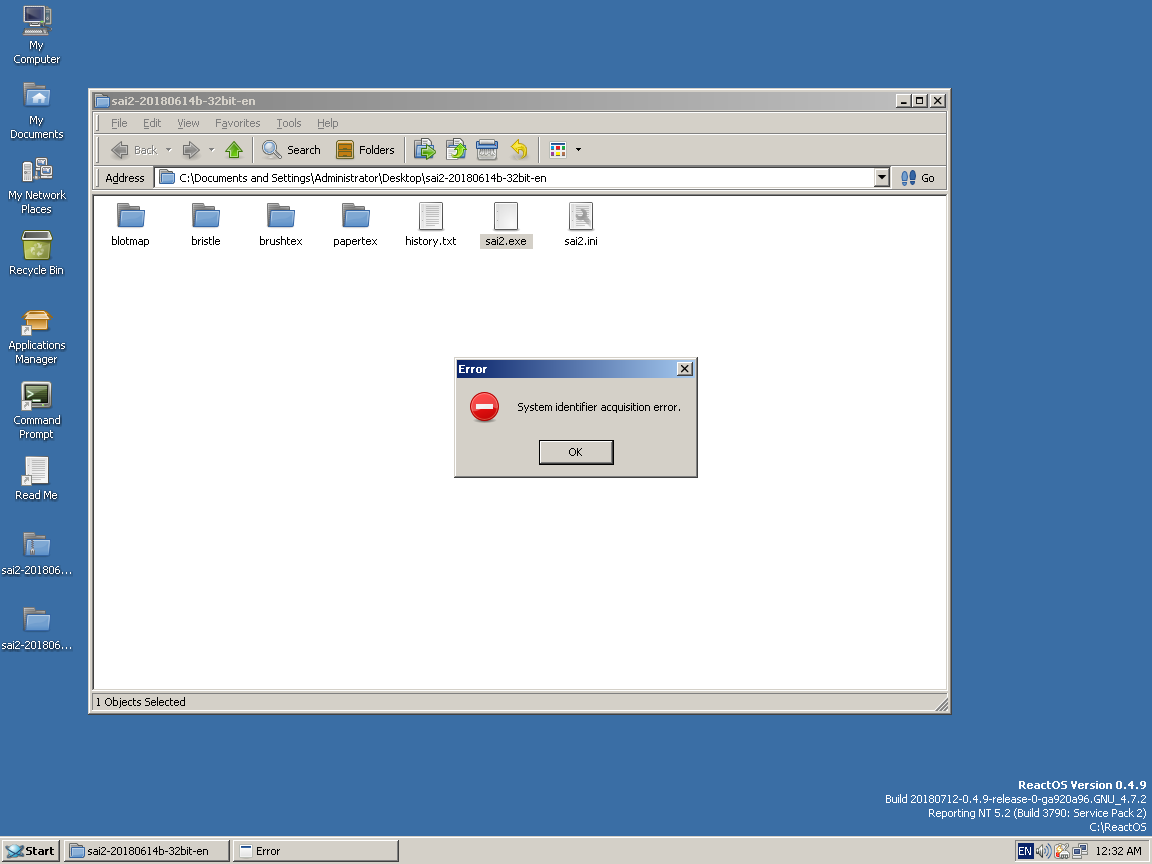The width and height of the screenshot is (1152, 864).
Task: Go up one folder level
Action: coord(234,150)
